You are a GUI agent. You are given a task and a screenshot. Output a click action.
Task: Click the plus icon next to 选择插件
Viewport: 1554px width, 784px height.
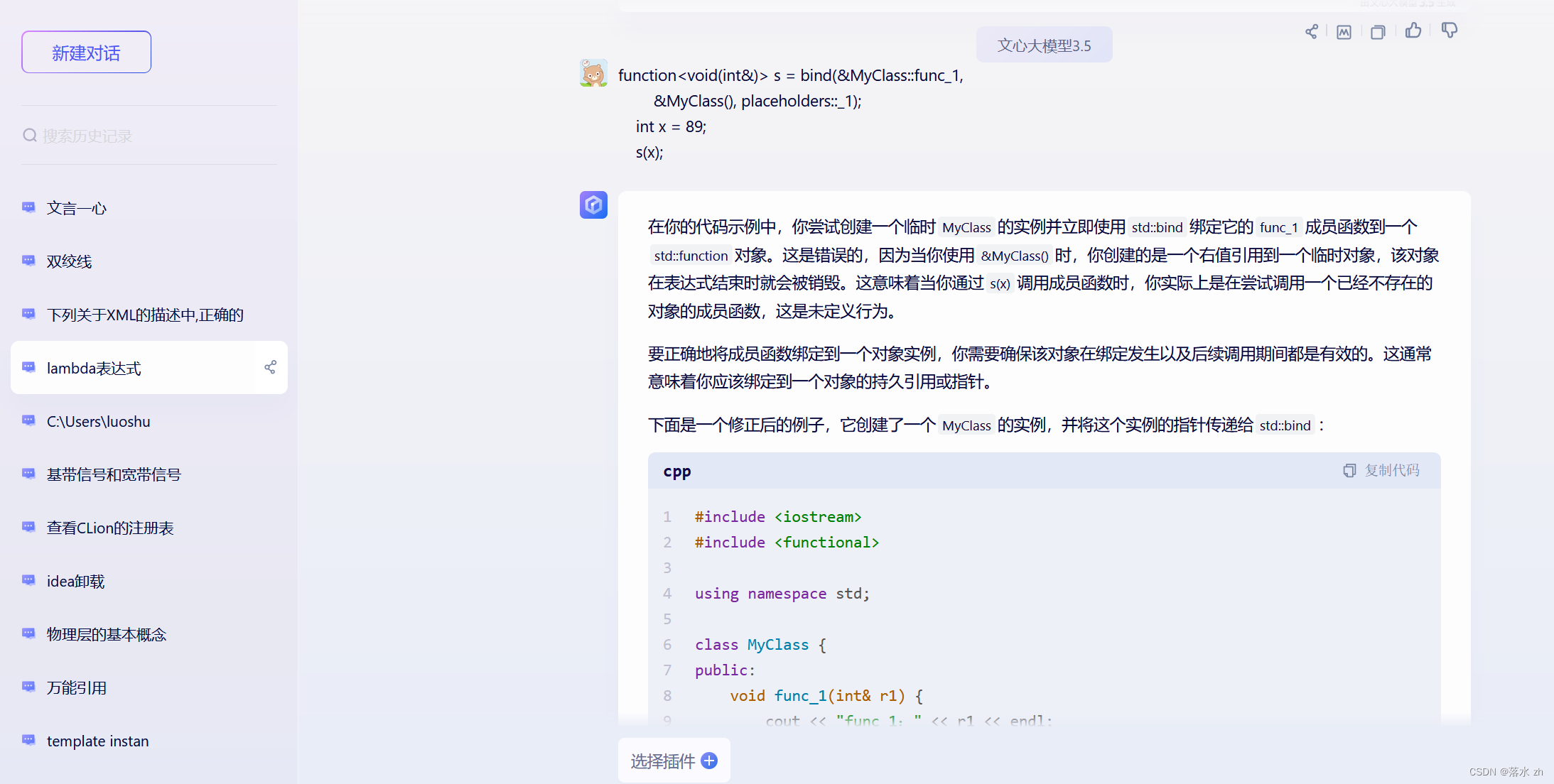(x=709, y=761)
